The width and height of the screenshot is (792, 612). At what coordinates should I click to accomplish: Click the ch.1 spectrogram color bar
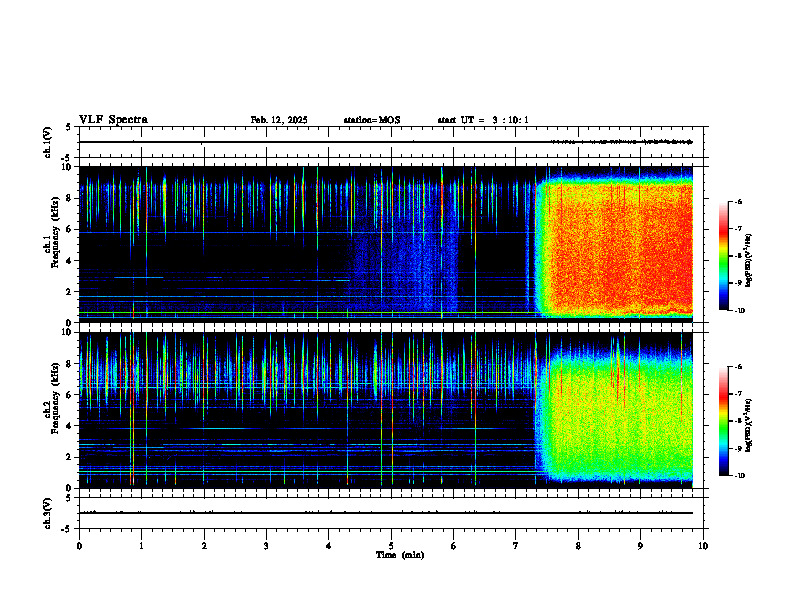[724, 256]
